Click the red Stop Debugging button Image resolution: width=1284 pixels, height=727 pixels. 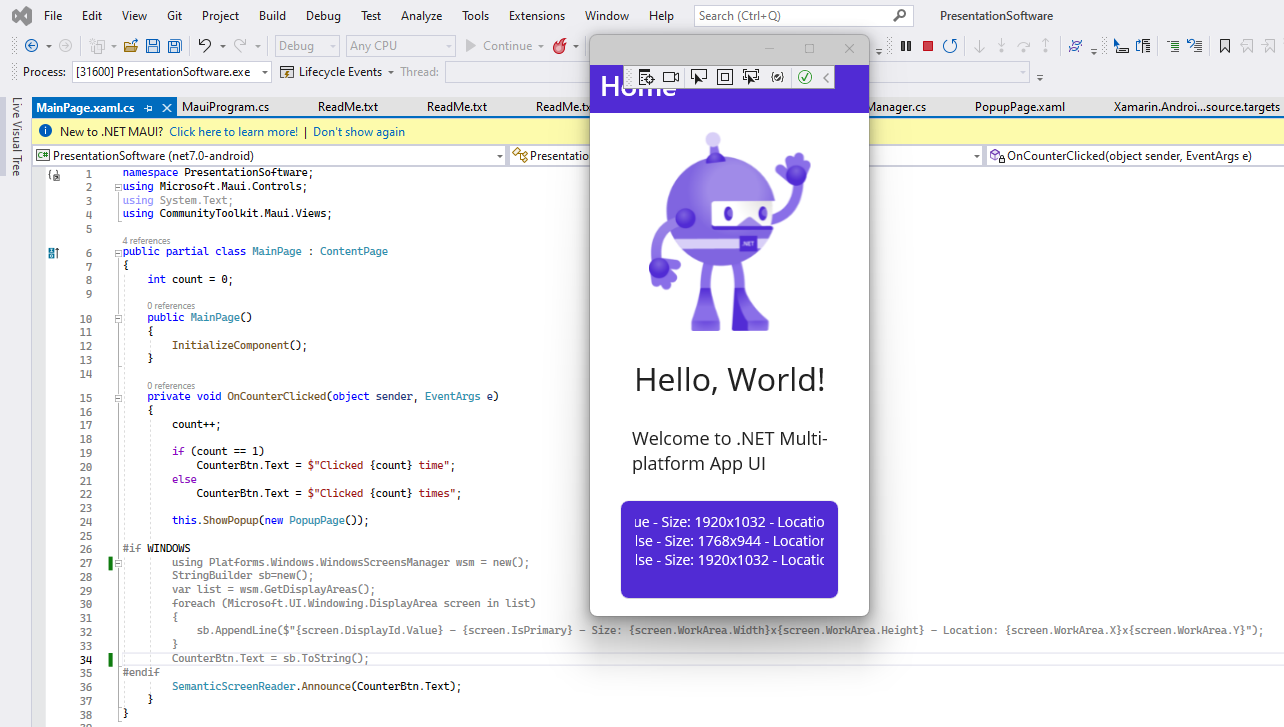pyautogui.click(x=928, y=46)
